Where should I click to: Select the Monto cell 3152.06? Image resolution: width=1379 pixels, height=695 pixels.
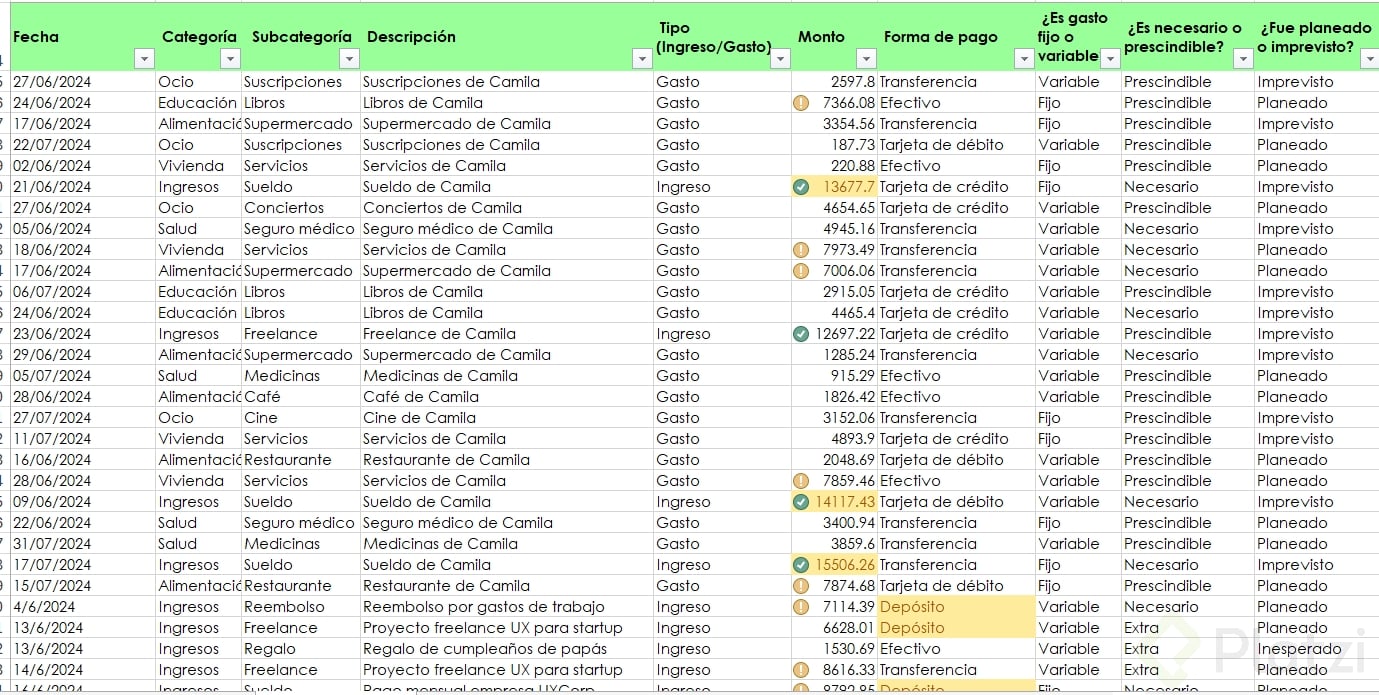(834, 418)
